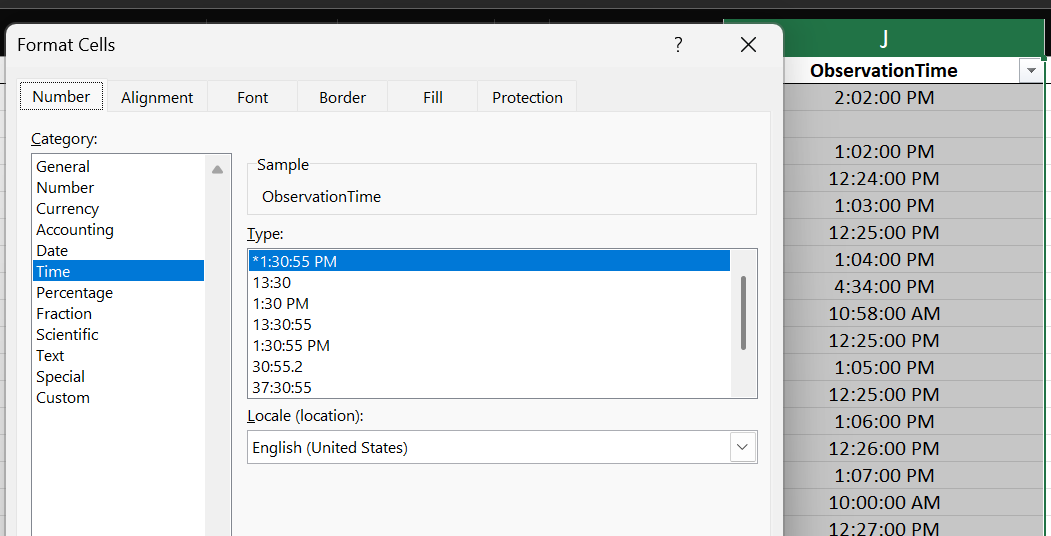Choose the 30:55.2 time format

[277, 367]
